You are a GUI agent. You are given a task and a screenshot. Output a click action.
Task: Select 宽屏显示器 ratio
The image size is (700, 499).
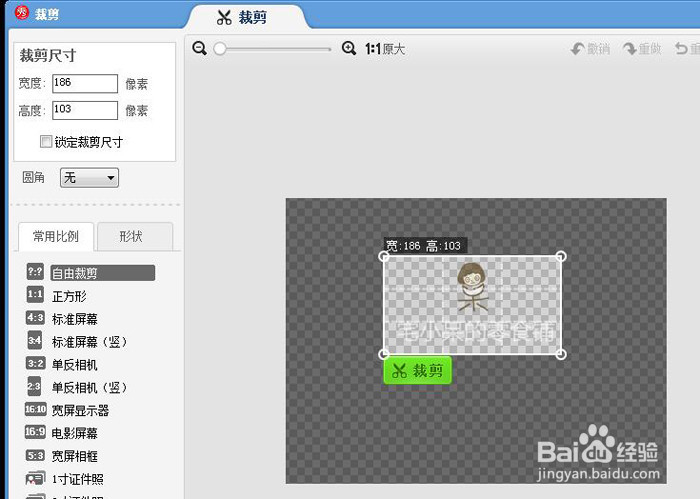pos(80,410)
